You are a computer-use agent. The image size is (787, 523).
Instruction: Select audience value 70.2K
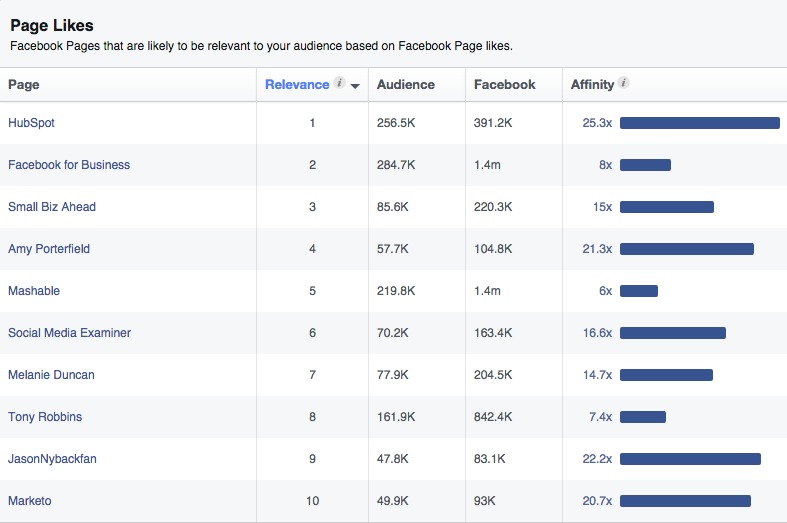coord(392,333)
